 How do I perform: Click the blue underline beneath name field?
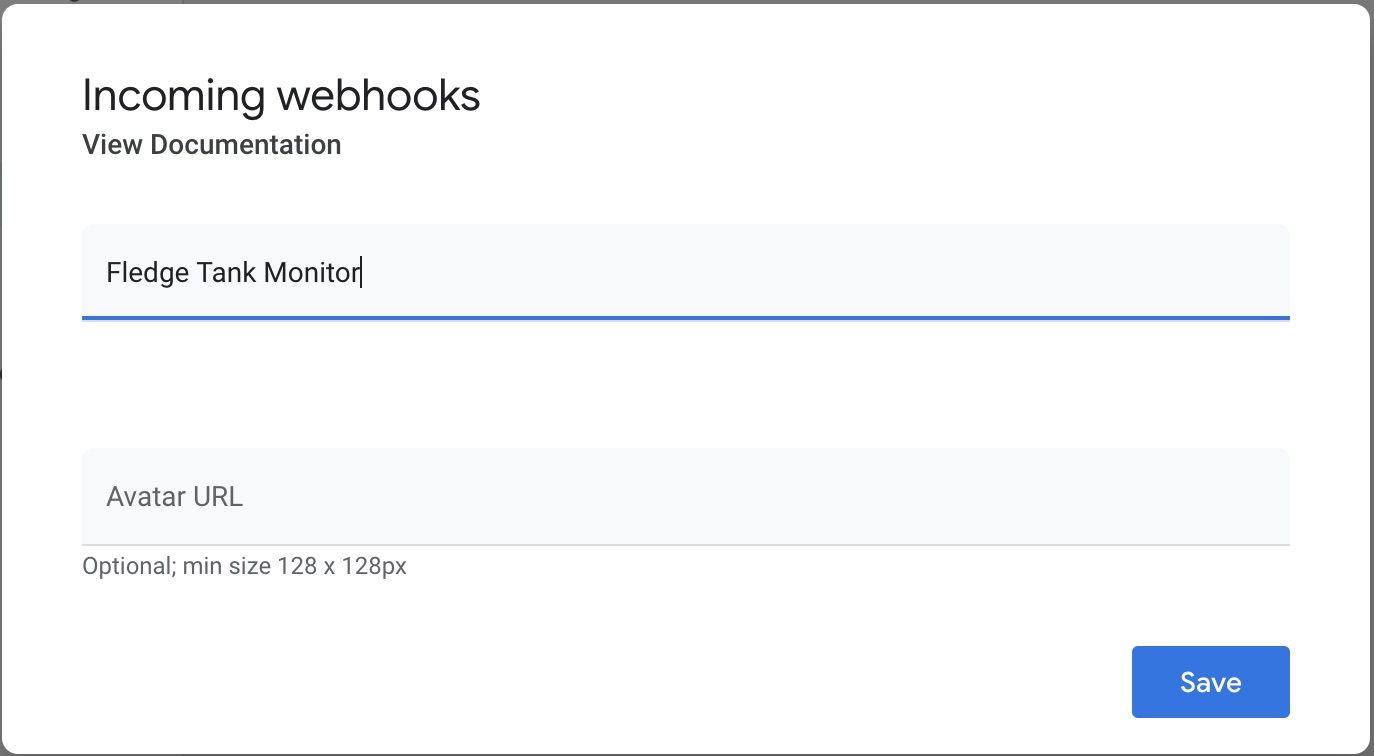pos(685,318)
